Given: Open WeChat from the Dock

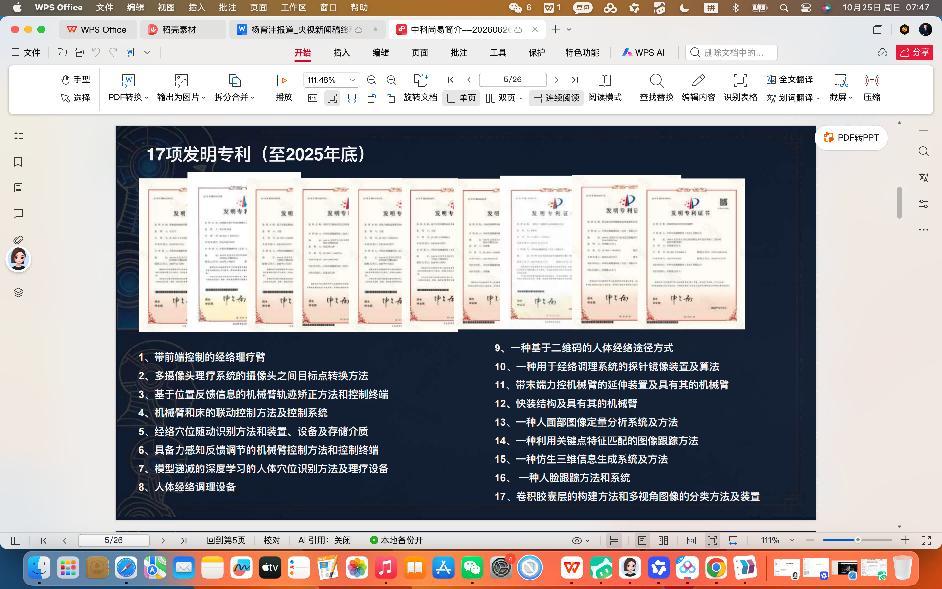Looking at the screenshot, I should (x=472, y=568).
